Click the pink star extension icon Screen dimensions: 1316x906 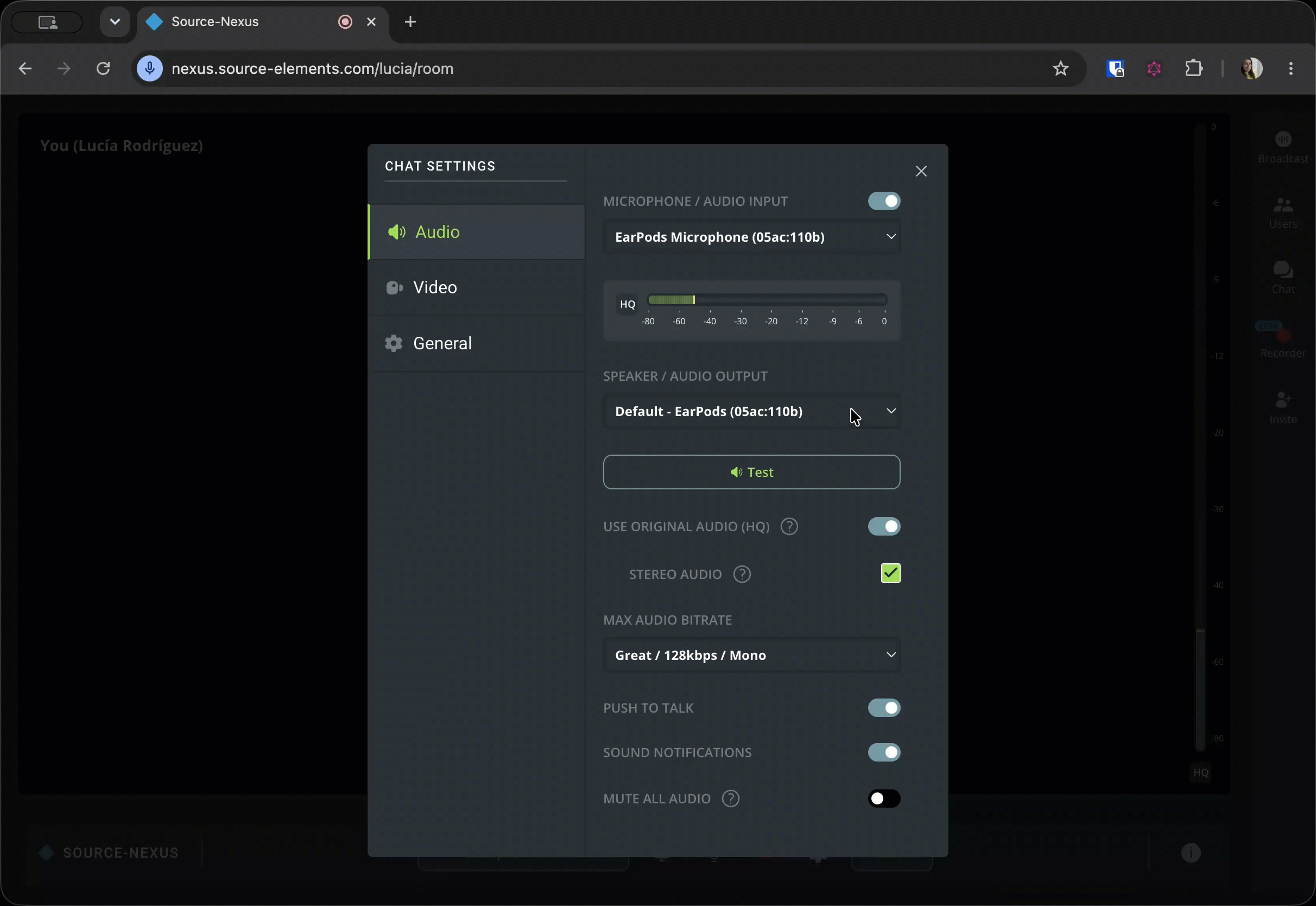[x=1154, y=68]
